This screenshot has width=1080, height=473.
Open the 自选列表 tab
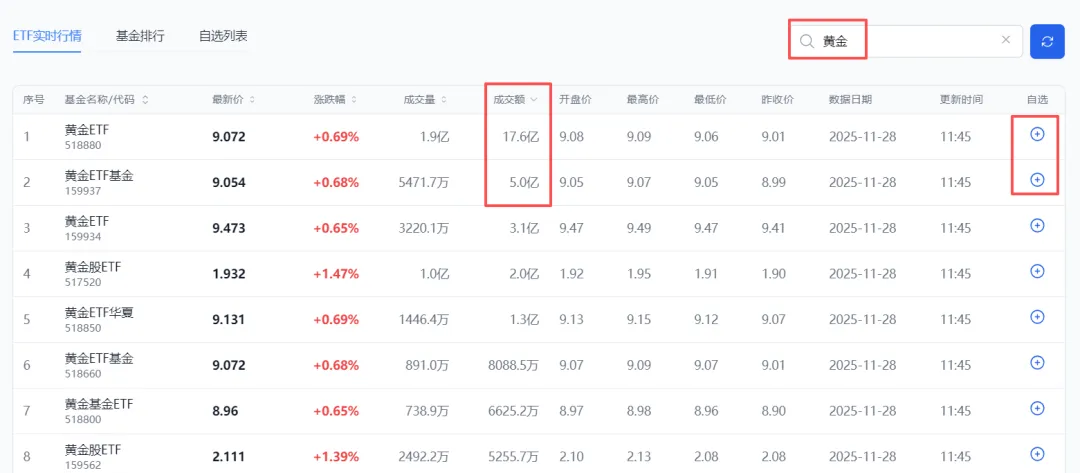tap(223, 36)
